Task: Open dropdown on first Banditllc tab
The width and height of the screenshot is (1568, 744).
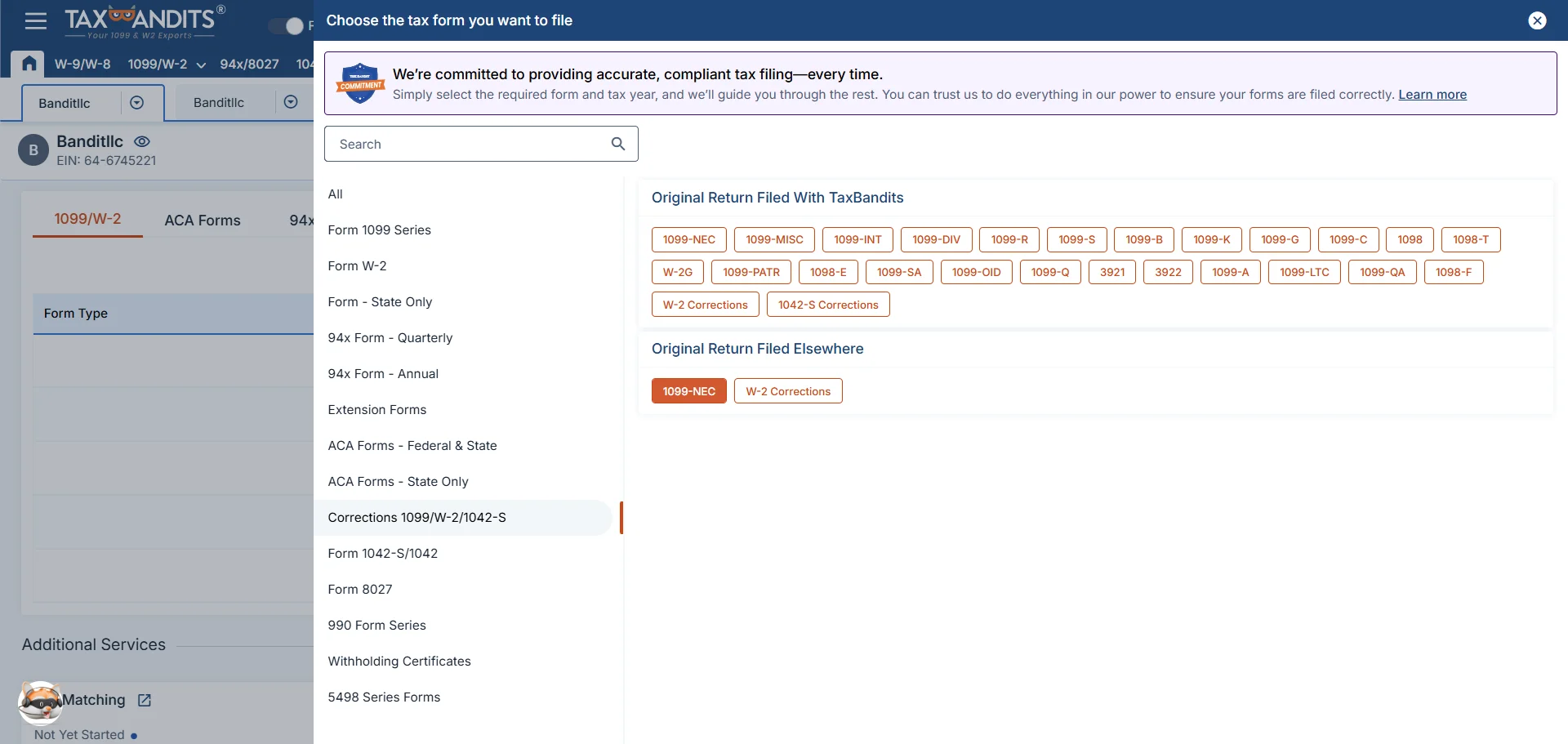Action: coord(137,102)
